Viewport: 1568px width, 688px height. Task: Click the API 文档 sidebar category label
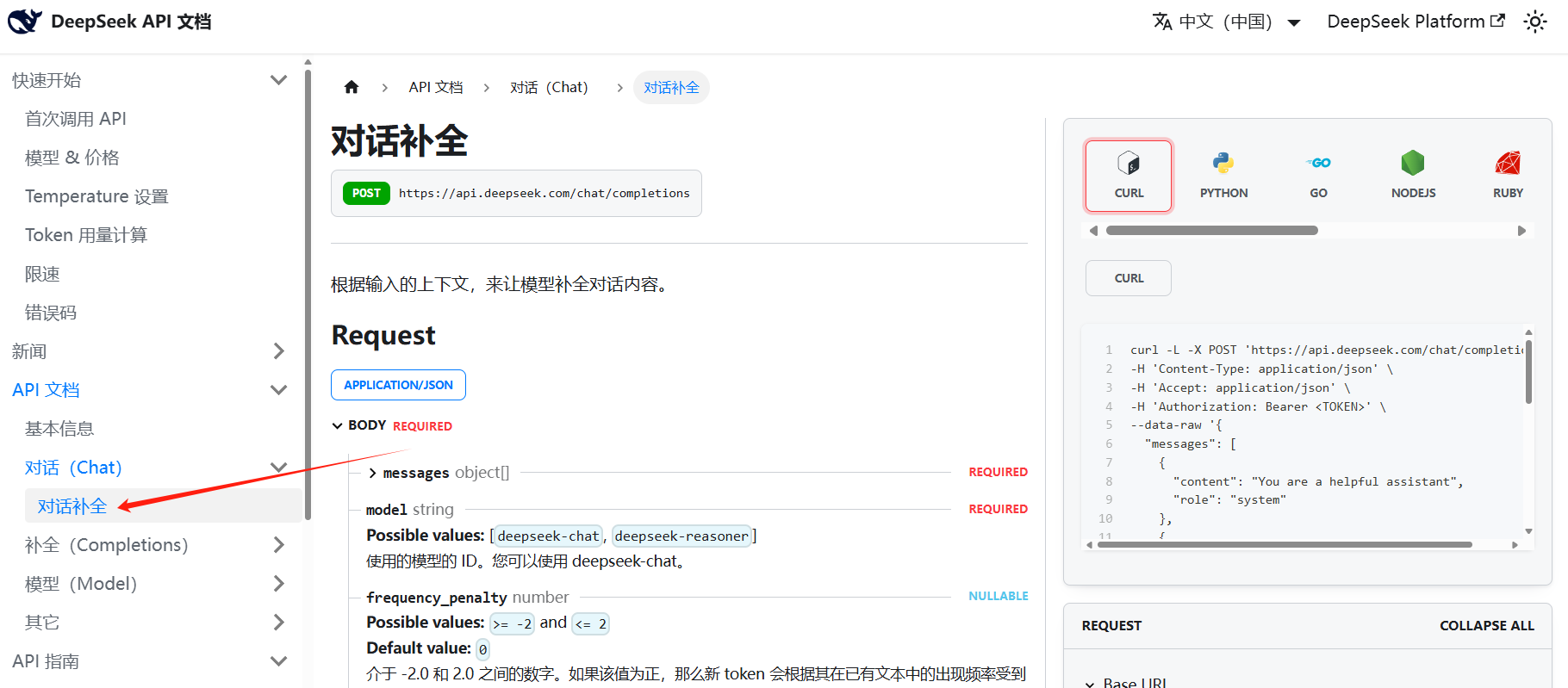pos(46,390)
